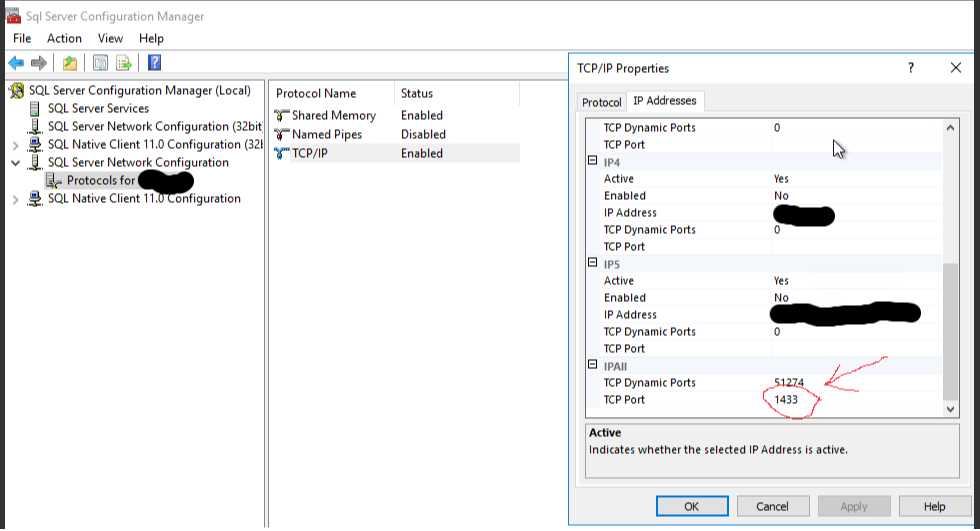Viewport: 980px width, 531px height.
Task: Click the IP5 Enabled value No
Action: point(781,297)
